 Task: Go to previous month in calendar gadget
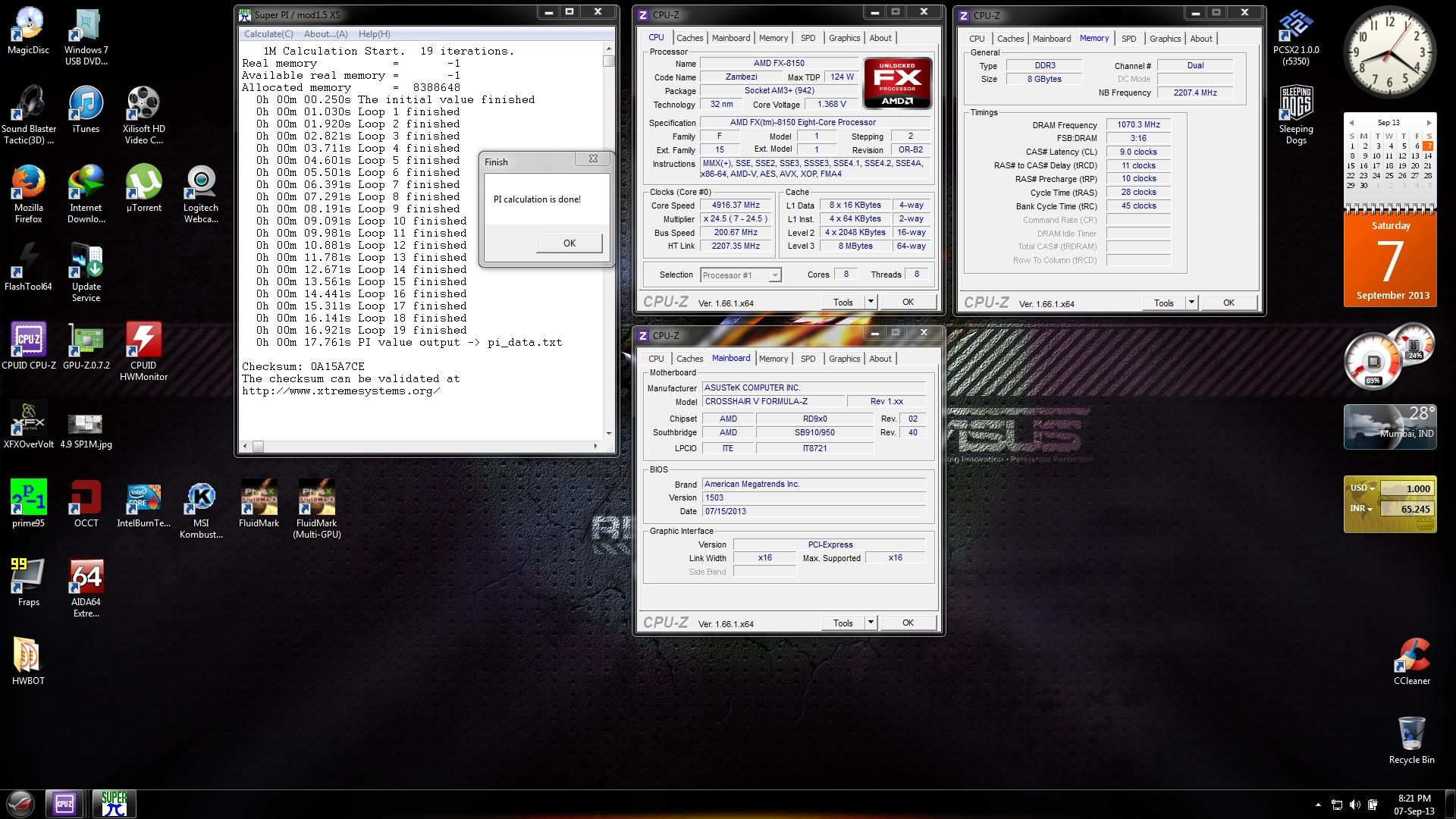coord(1350,122)
